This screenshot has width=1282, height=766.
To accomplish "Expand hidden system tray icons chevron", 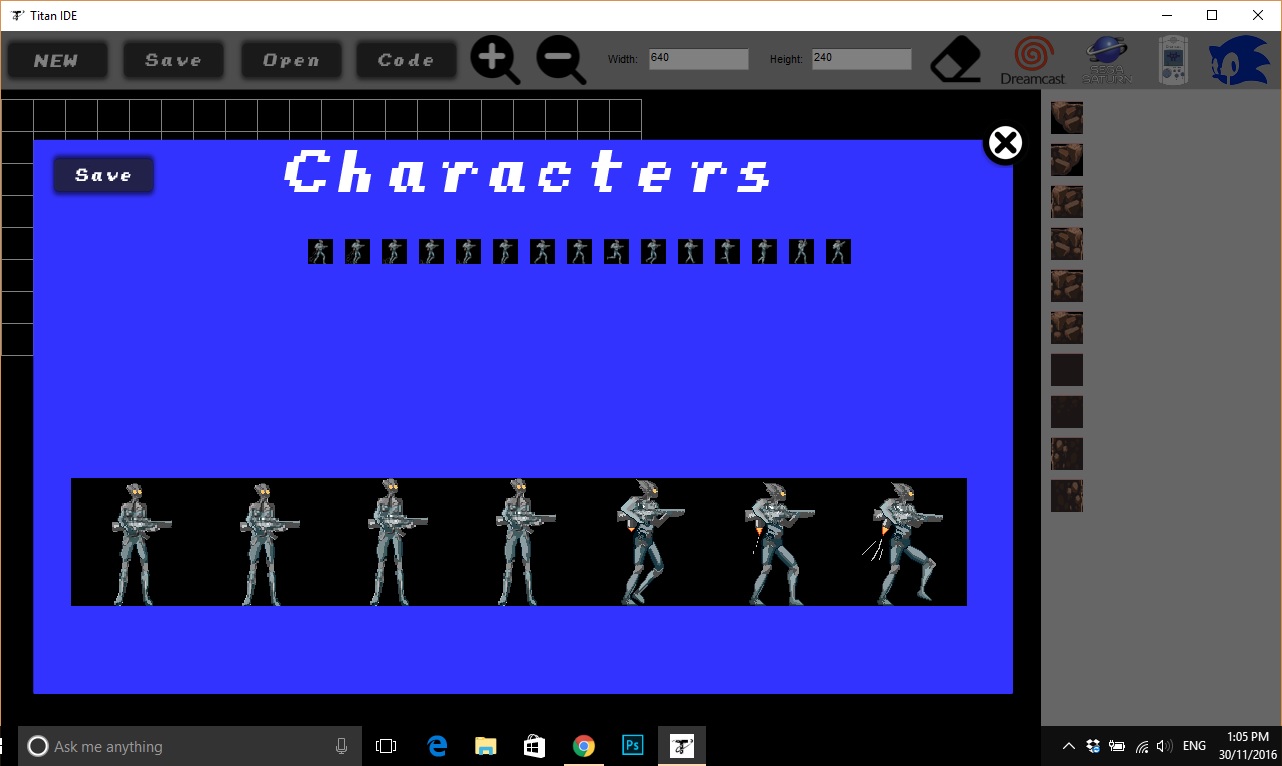I will click(1068, 746).
